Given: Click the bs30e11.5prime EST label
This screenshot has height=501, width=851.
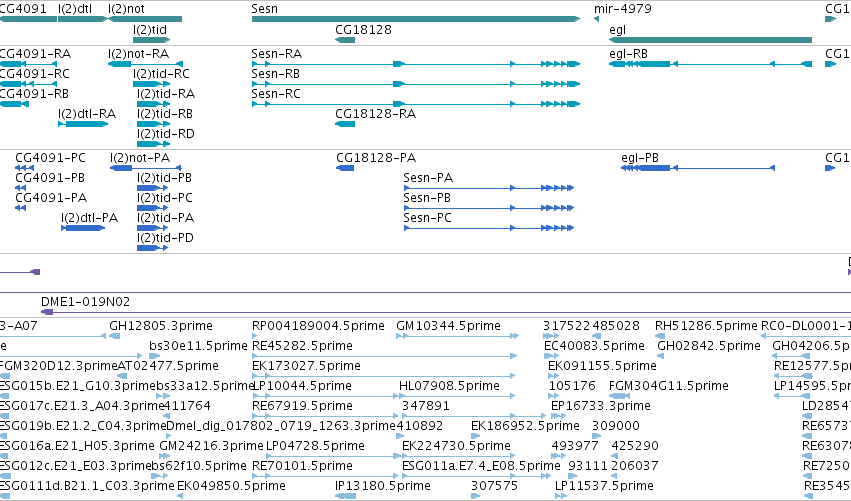Looking at the screenshot, I should pos(198,346).
